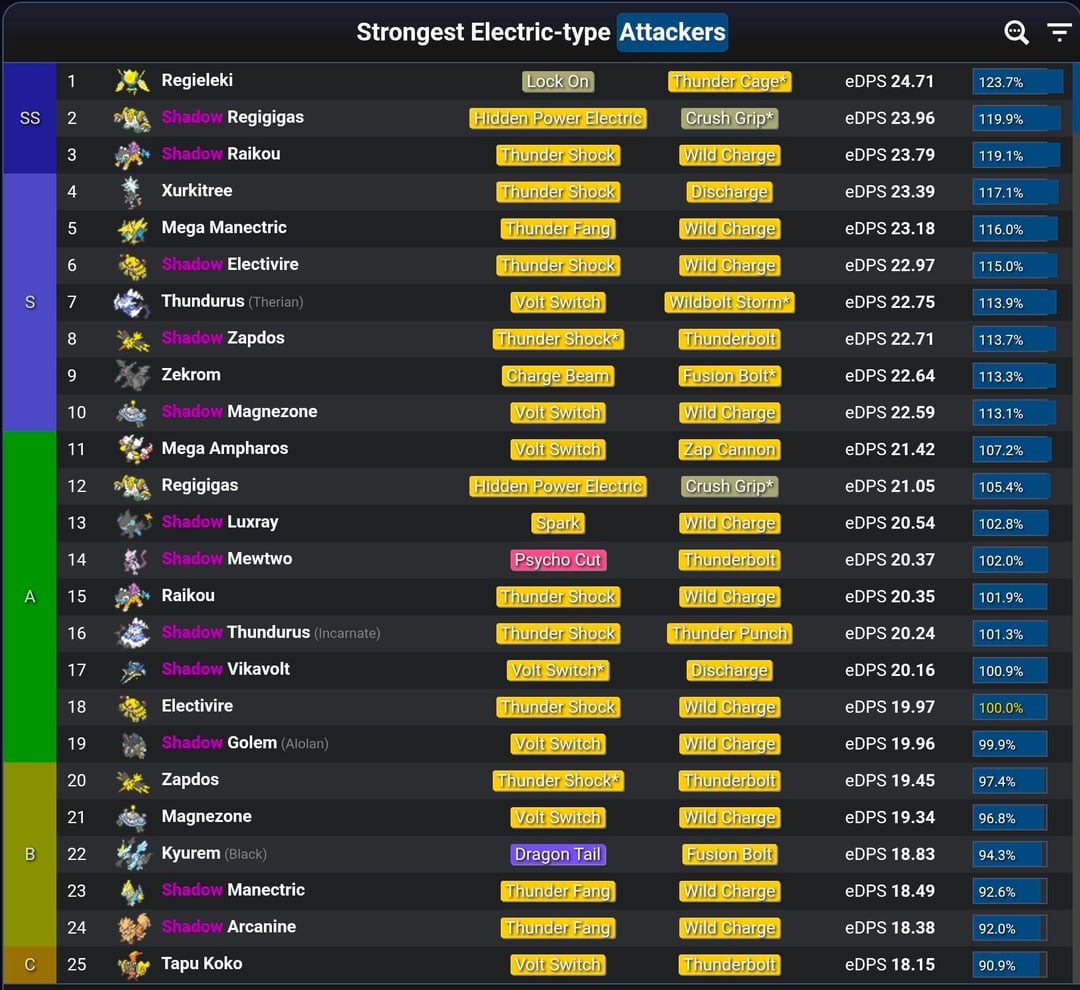Click the Zekrom sprite icon

132,375
